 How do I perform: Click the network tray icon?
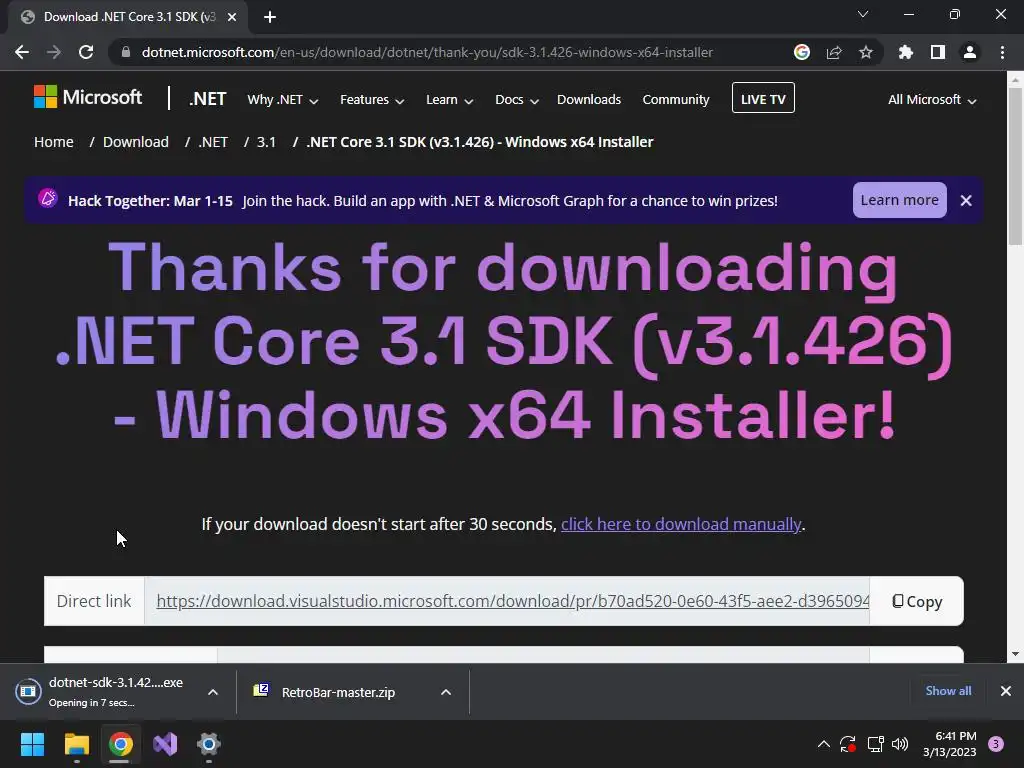click(x=875, y=744)
